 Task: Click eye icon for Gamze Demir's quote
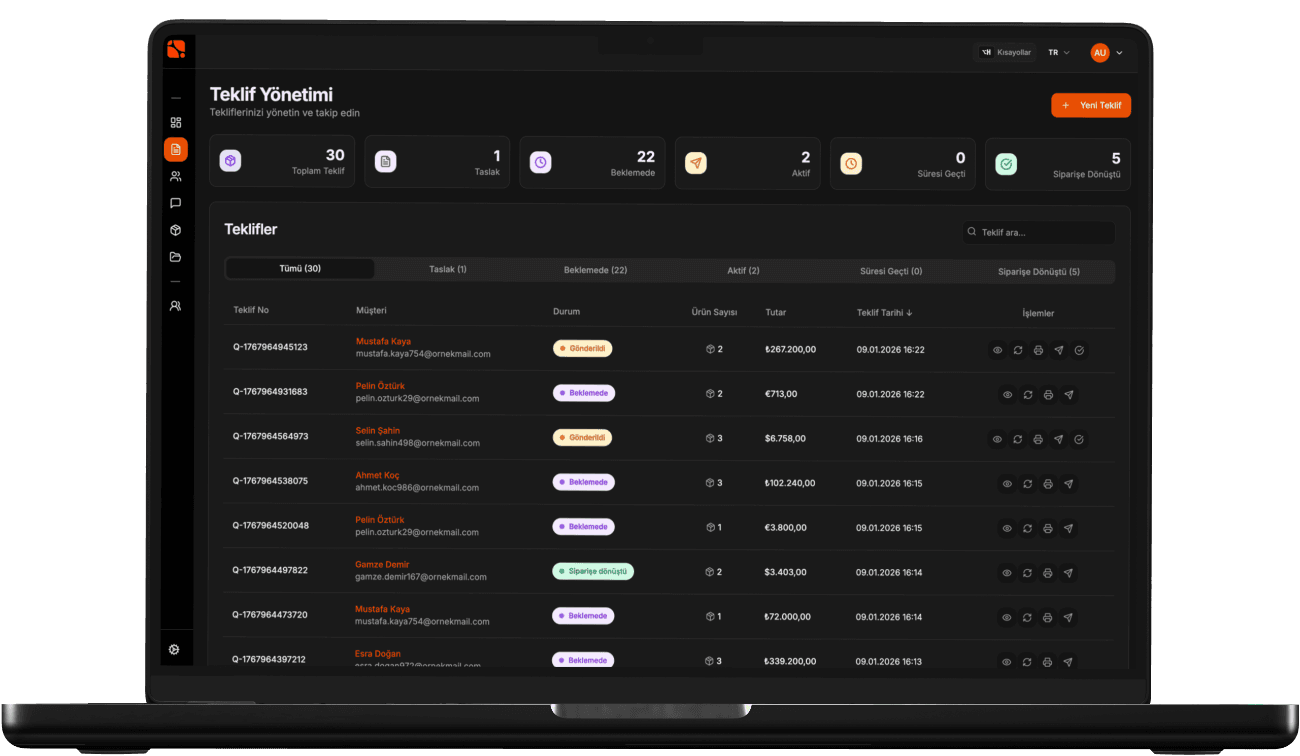pyautogui.click(x=1007, y=573)
